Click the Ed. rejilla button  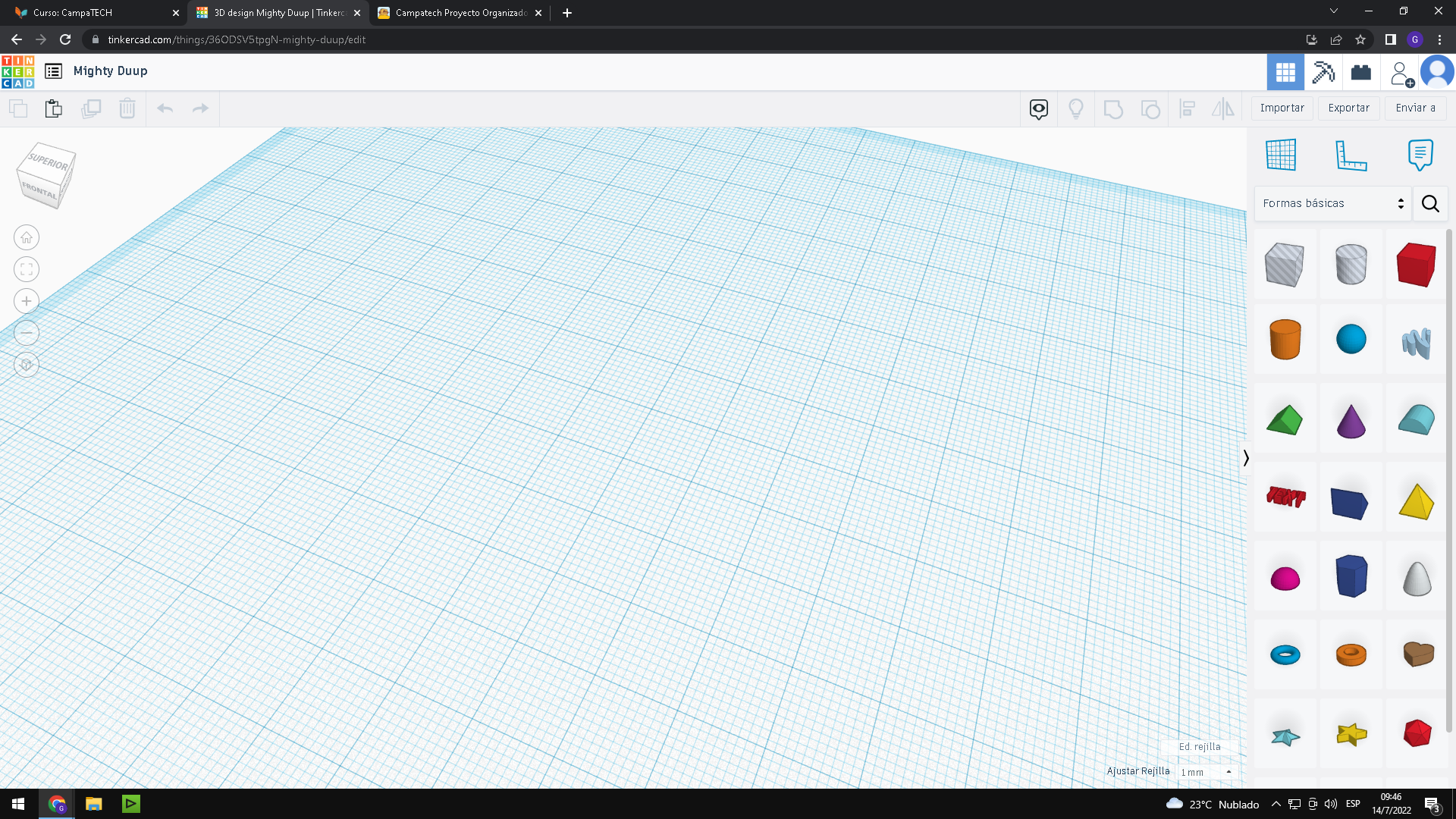pyautogui.click(x=1200, y=747)
